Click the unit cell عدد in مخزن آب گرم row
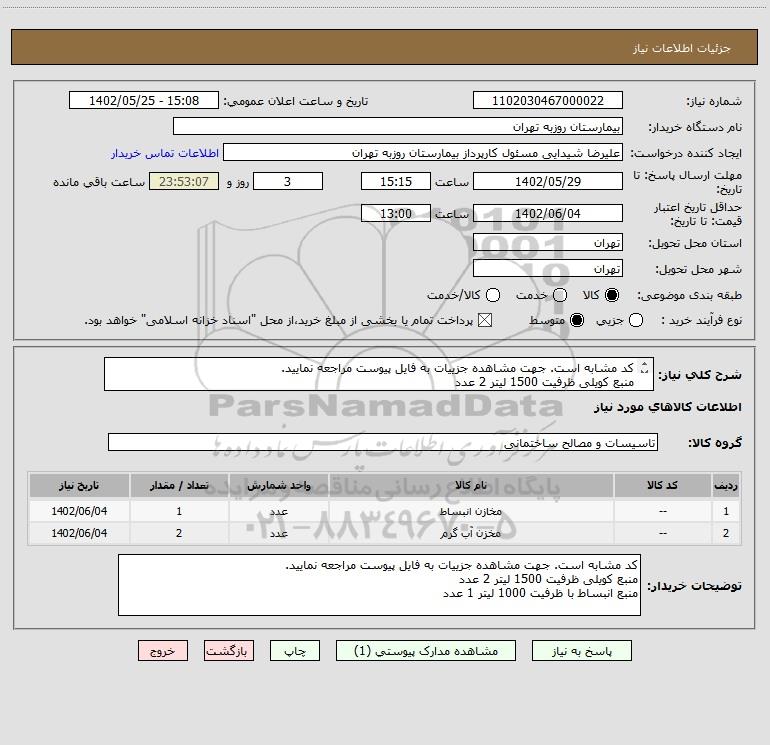 [278, 533]
